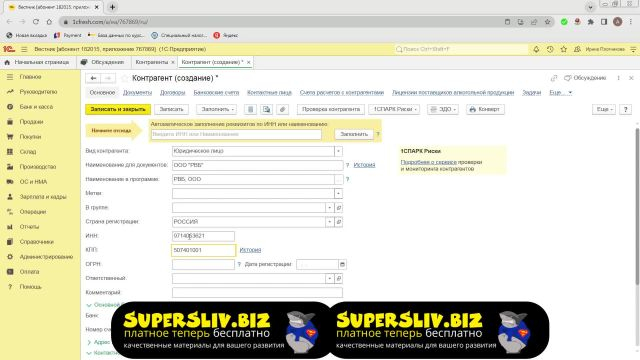Click the ИНН input field

[203, 236]
